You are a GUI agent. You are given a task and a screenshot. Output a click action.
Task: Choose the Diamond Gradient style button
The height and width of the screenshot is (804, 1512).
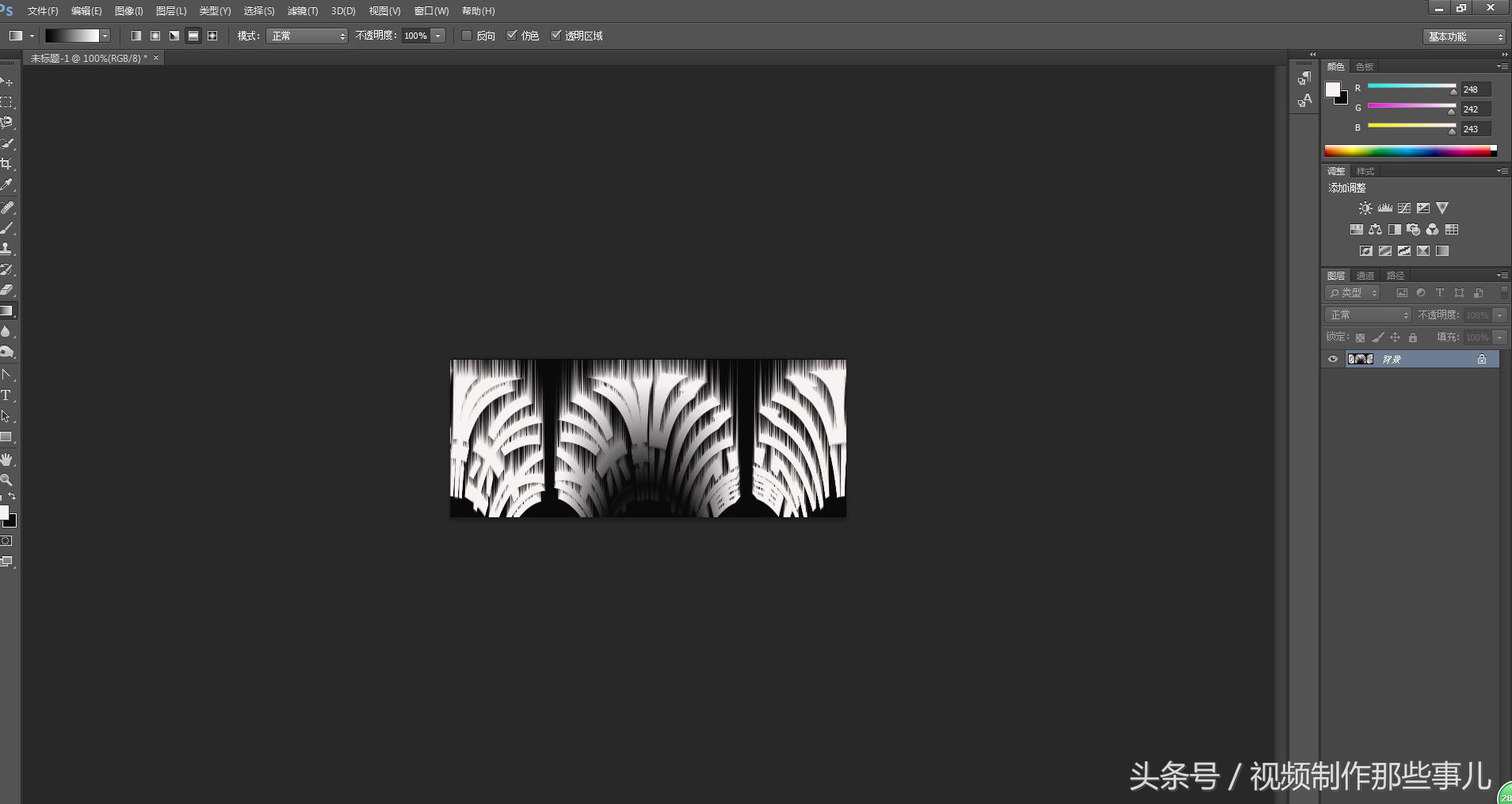click(x=212, y=36)
